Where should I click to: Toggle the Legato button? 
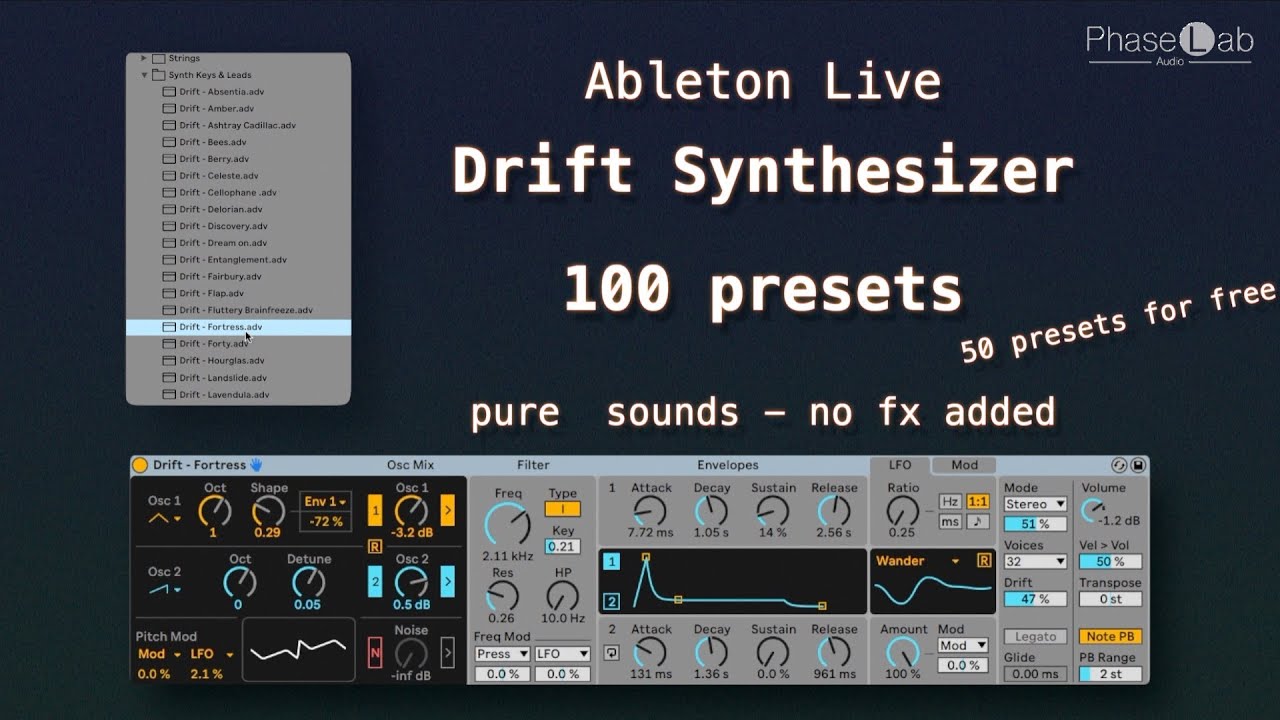pos(1036,636)
